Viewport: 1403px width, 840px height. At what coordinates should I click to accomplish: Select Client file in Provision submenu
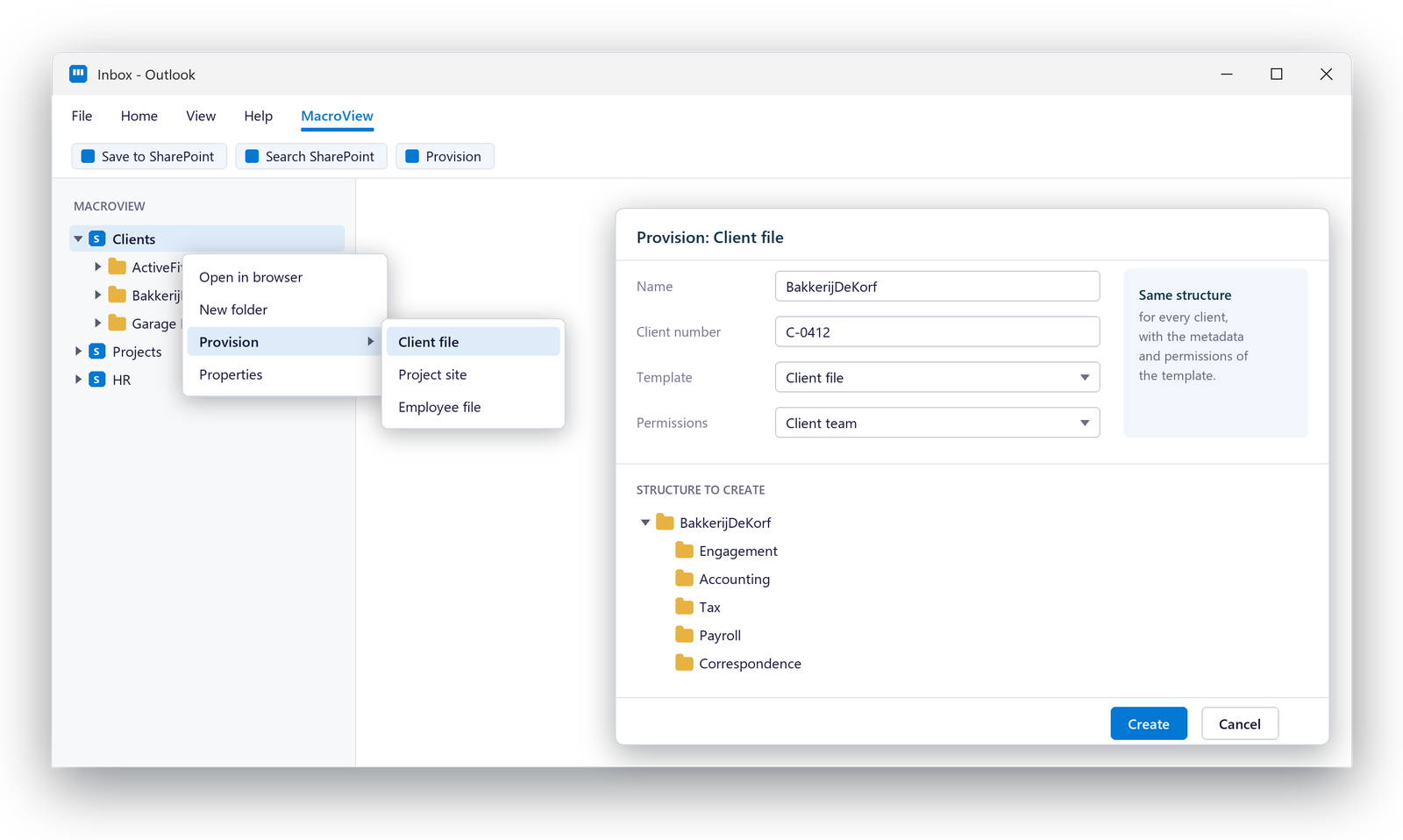(474, 342)
